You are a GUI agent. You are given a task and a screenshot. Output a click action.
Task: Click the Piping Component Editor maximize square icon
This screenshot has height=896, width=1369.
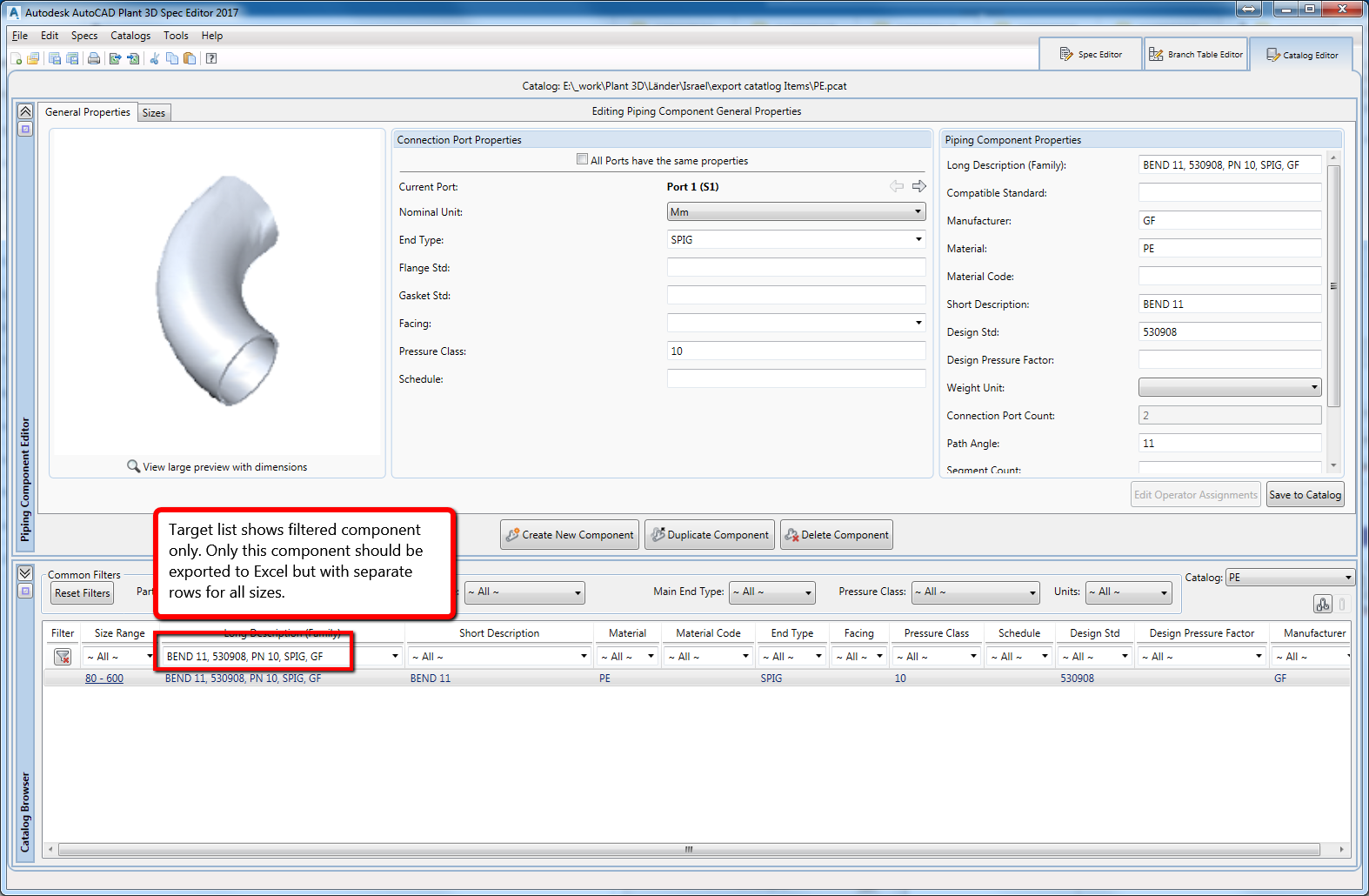point(25,129)
